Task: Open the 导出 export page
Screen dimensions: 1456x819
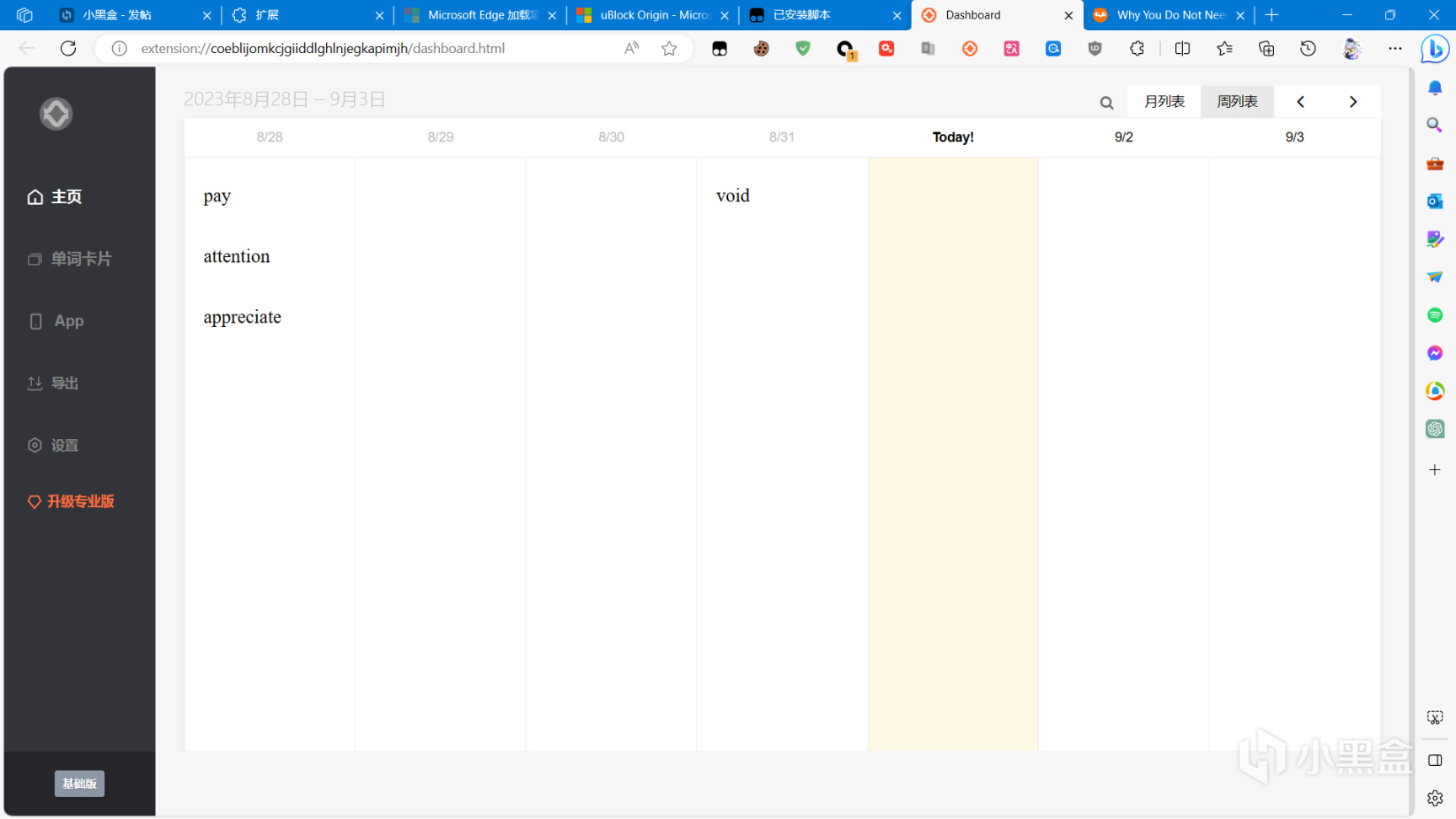Action: tap(53, 383)
